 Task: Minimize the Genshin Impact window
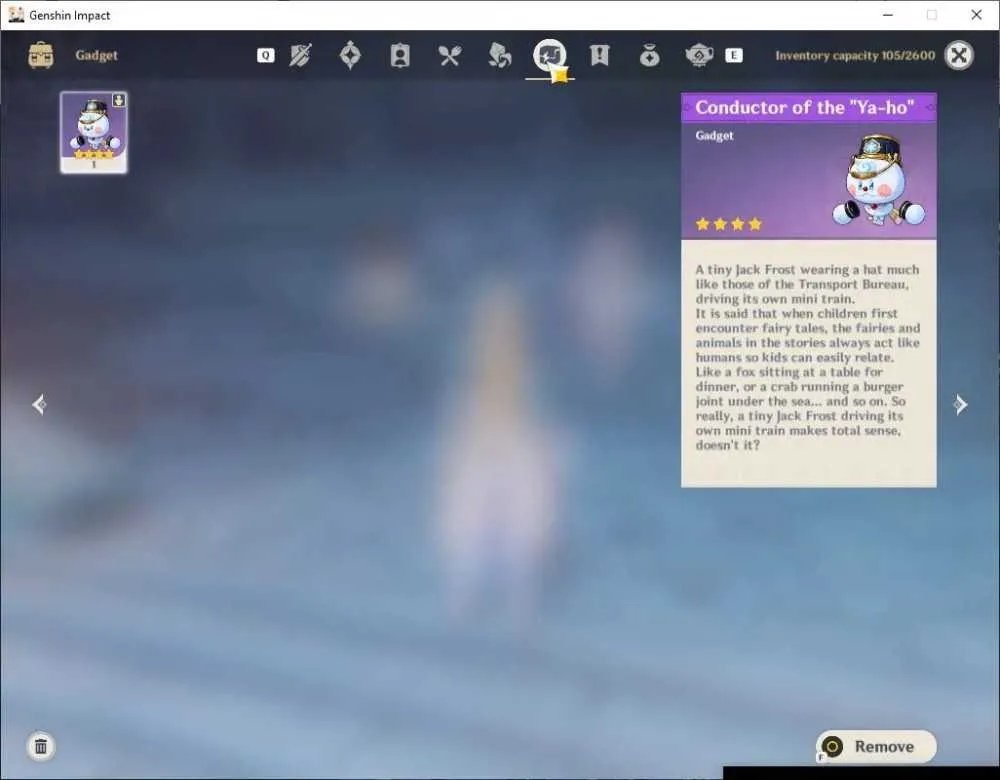888,15
